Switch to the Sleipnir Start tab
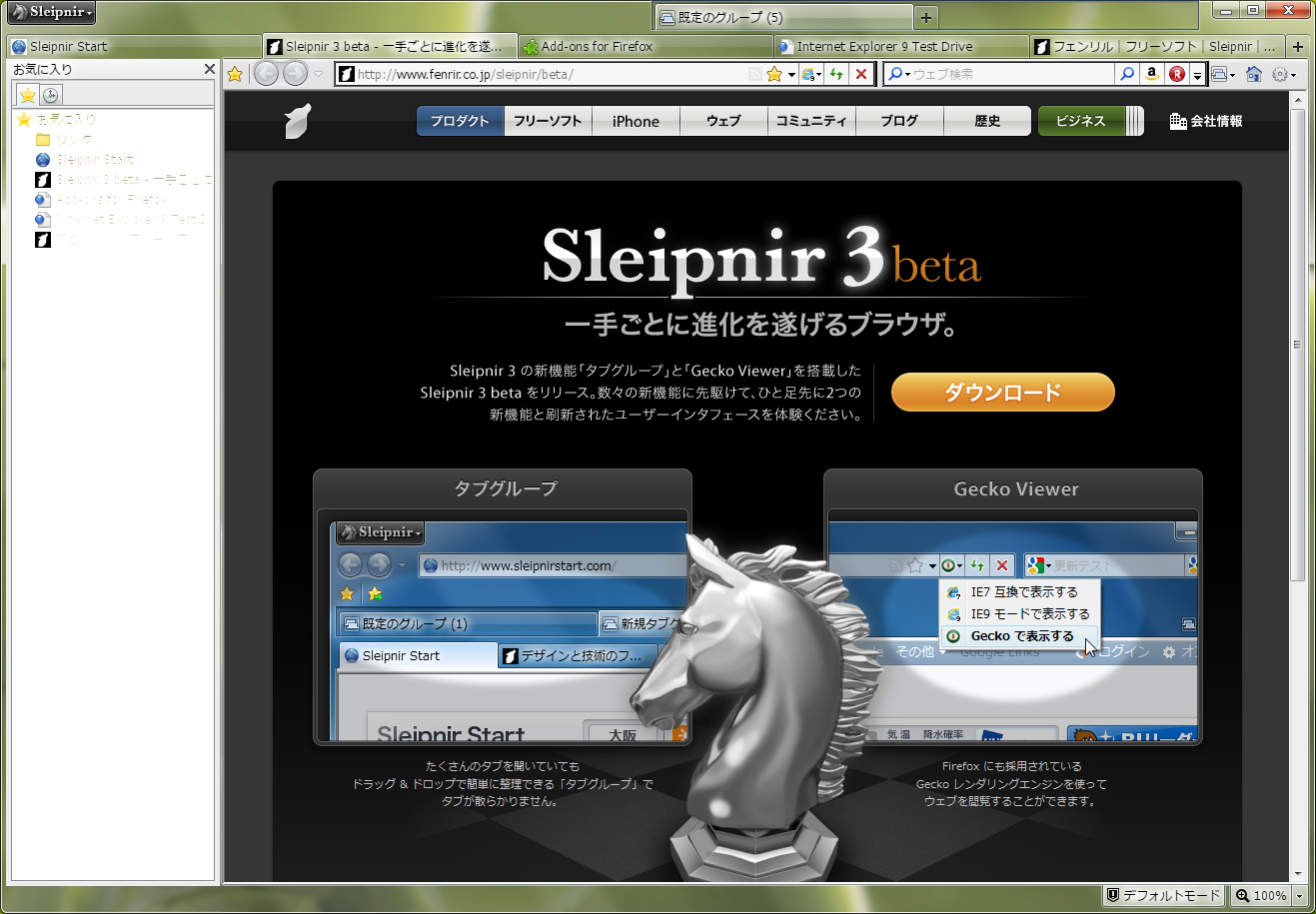 coord(134,46)
